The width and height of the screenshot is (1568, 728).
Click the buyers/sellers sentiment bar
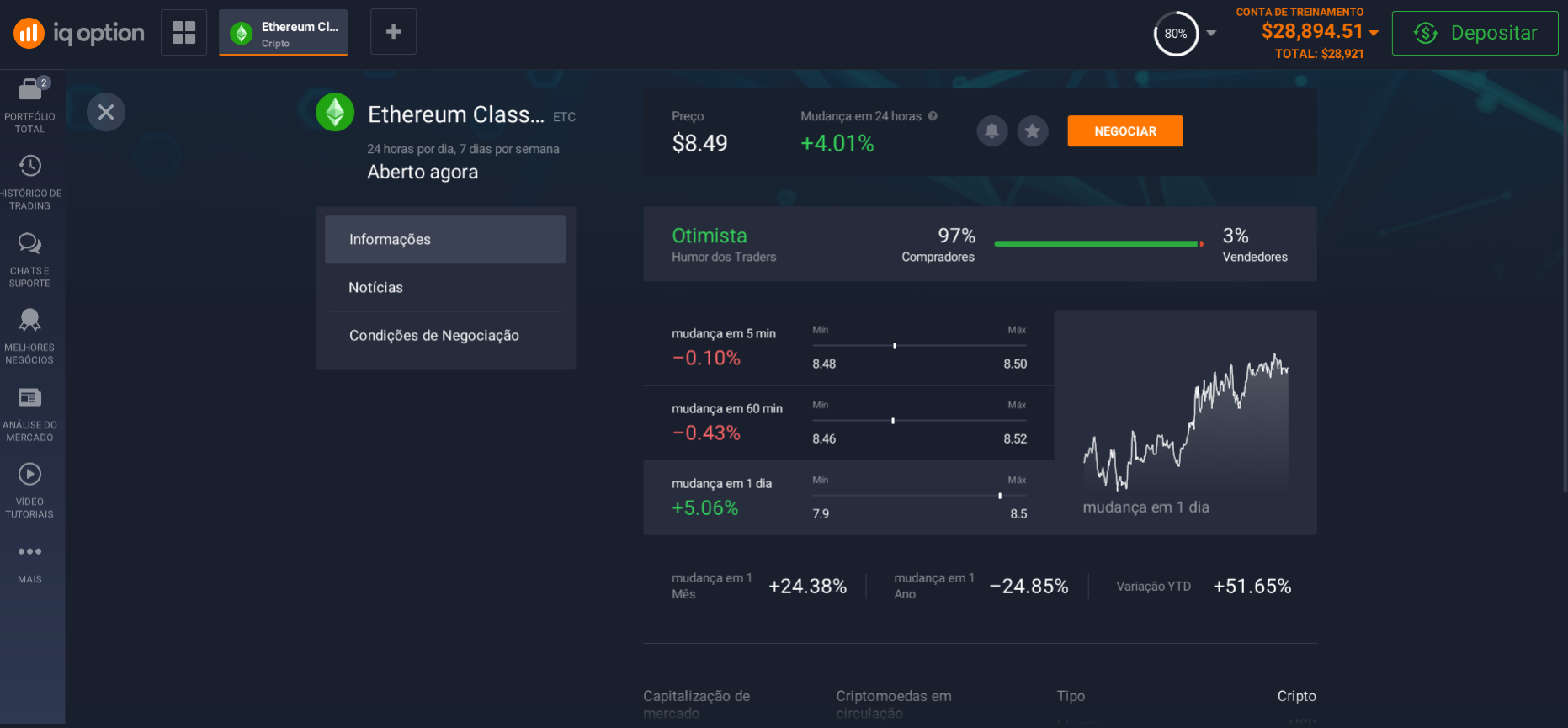coord(1099,244)
